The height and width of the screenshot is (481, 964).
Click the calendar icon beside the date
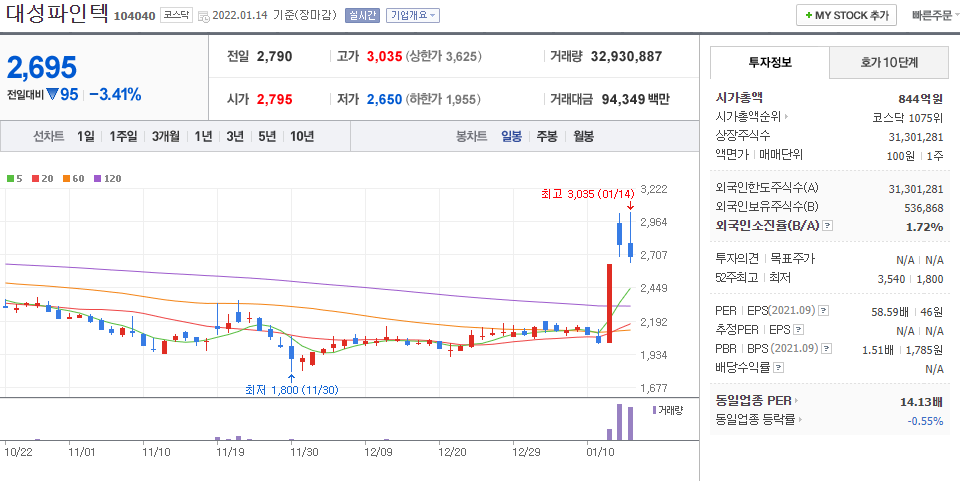pos(205,16)
